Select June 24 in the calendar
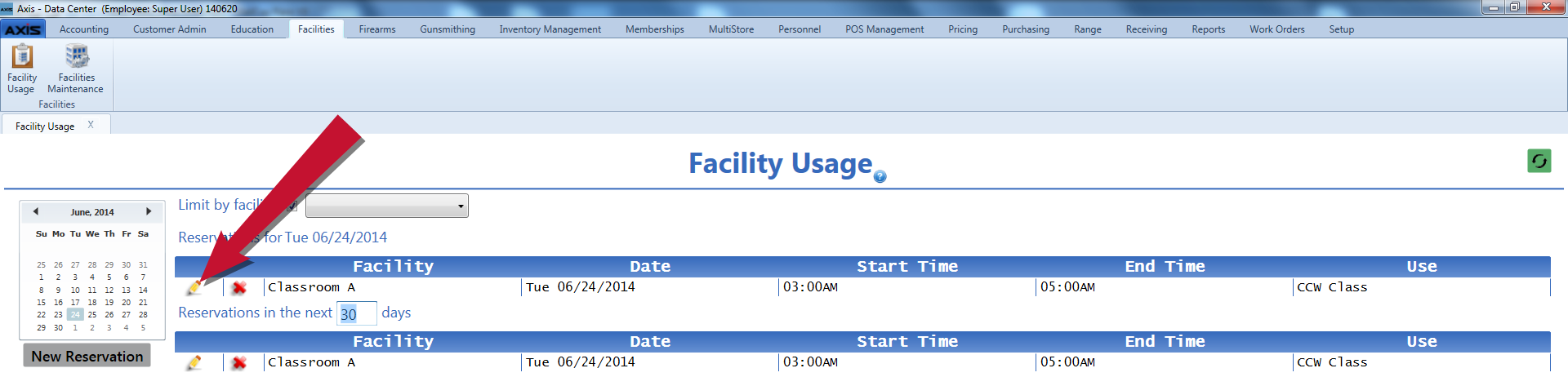Image resolution: width=1568 pixels, height=377 pixels. (x=75, y=315)
